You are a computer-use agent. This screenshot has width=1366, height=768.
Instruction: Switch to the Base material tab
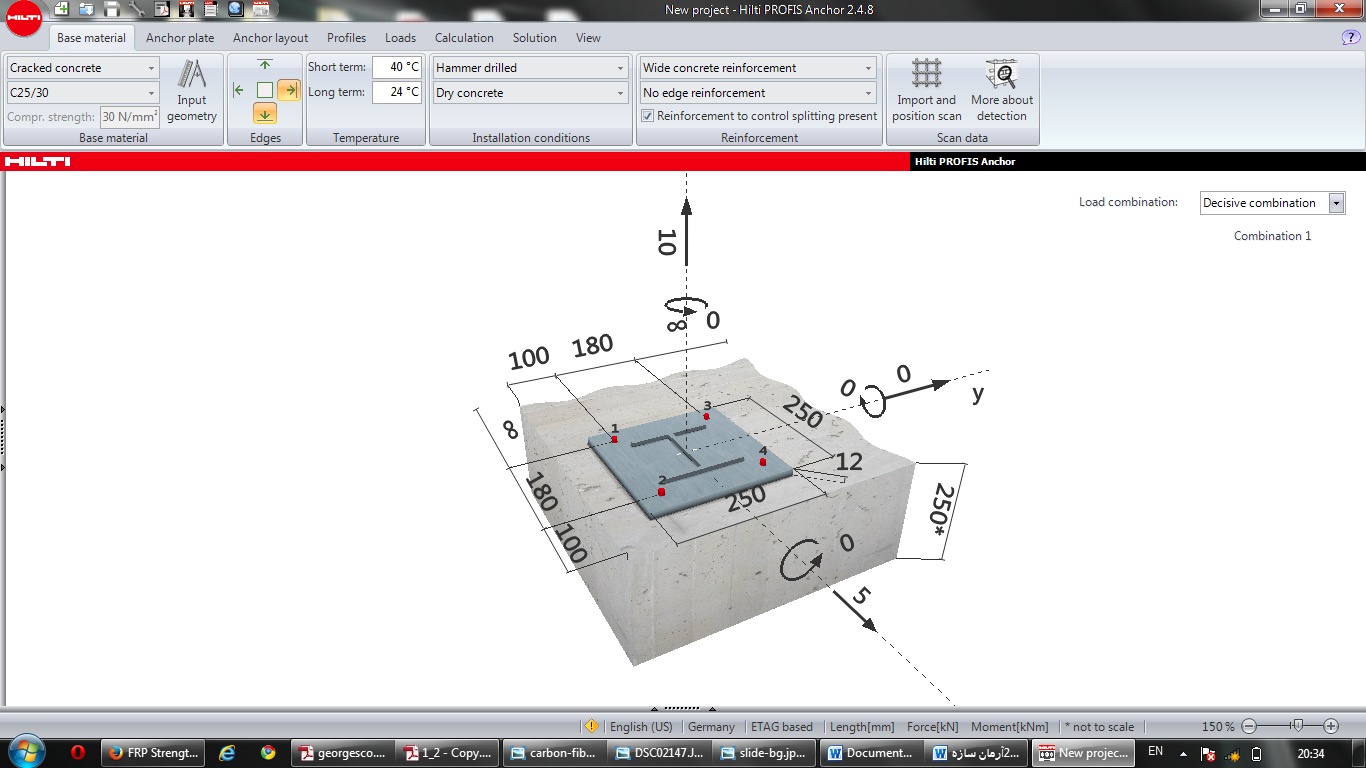[91, 38]
